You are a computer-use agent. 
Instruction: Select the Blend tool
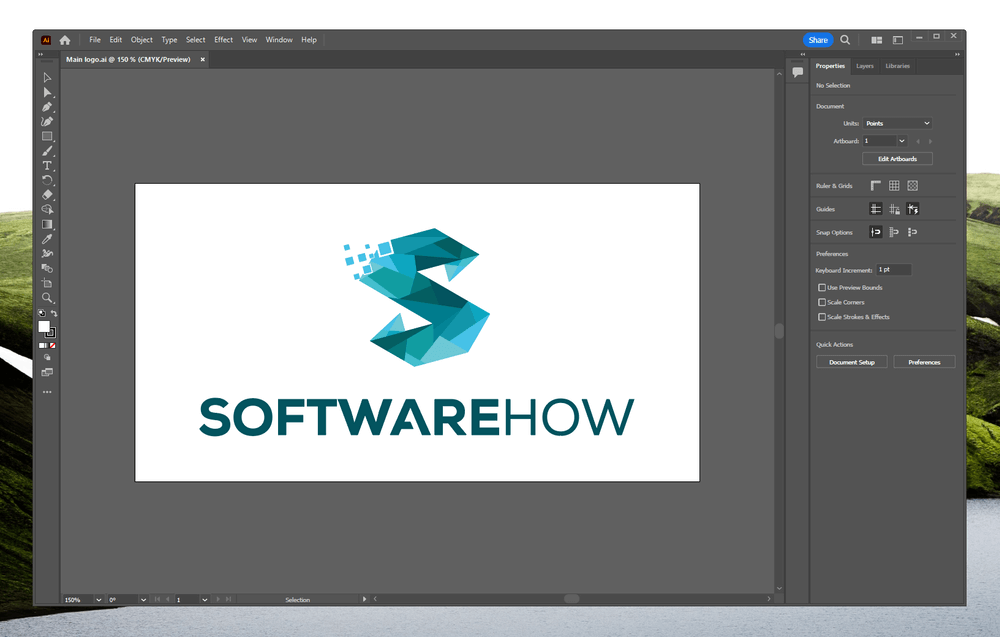click(x=47, y=268)
